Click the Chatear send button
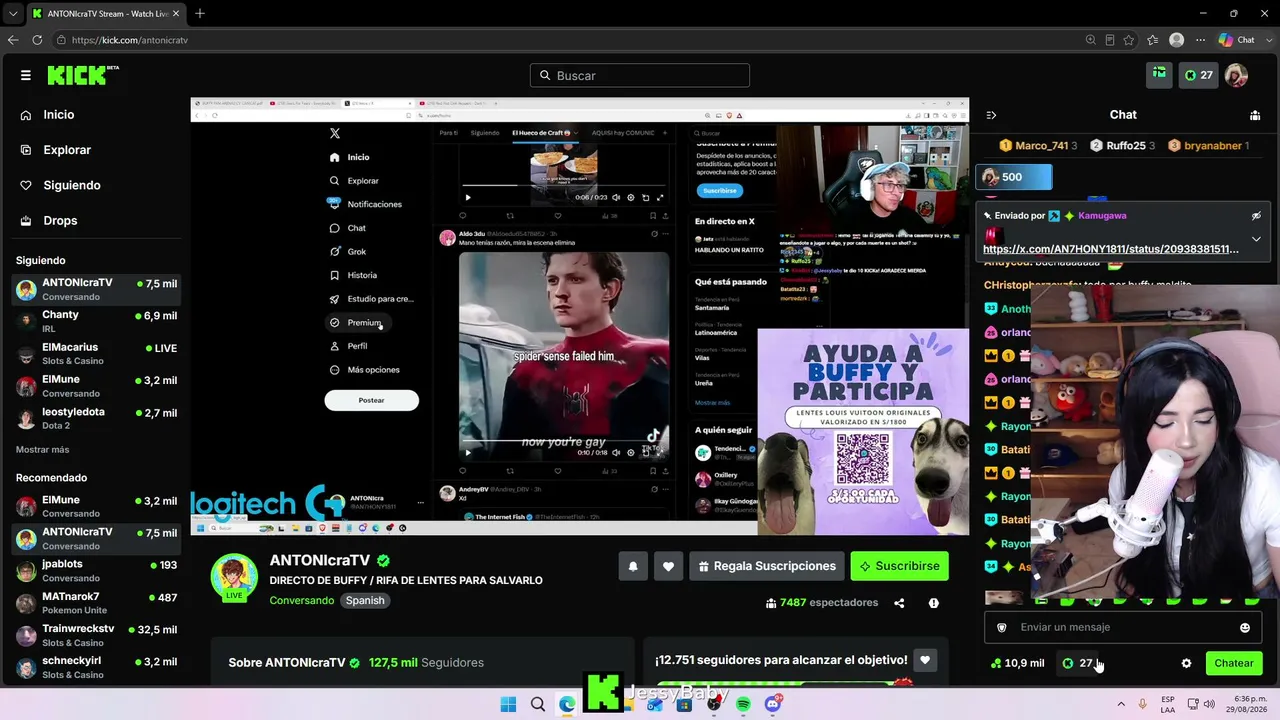 [x=1233, y=663]
